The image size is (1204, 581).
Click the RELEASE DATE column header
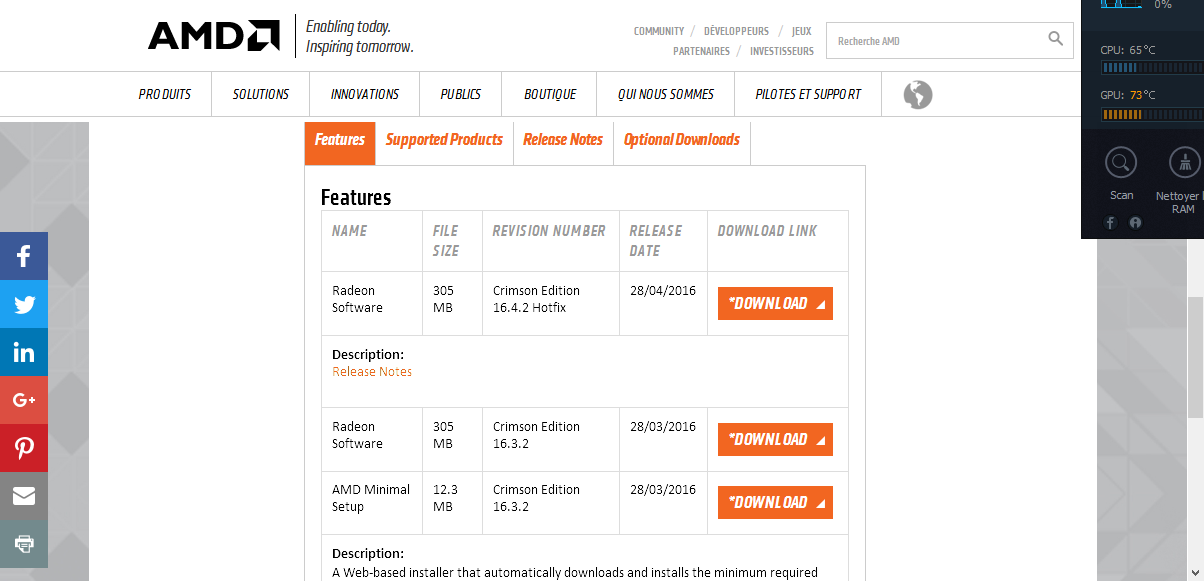(x=656, y=241)
